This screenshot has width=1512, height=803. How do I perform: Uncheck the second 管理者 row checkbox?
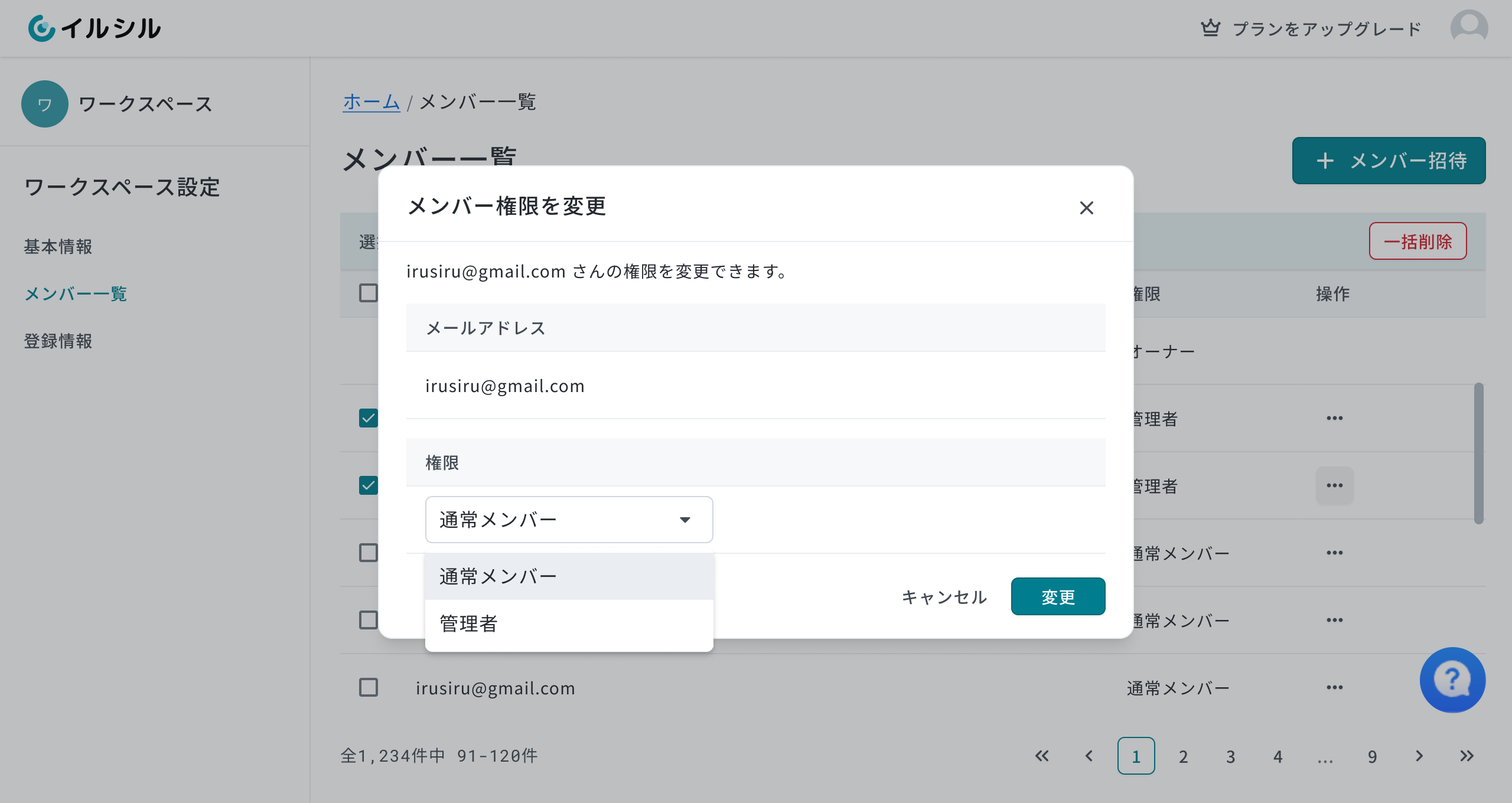(x=369, y=485)
